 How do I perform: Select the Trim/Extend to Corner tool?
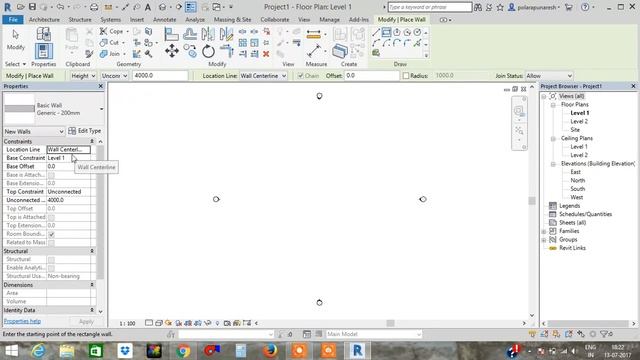tap(226, 51)
